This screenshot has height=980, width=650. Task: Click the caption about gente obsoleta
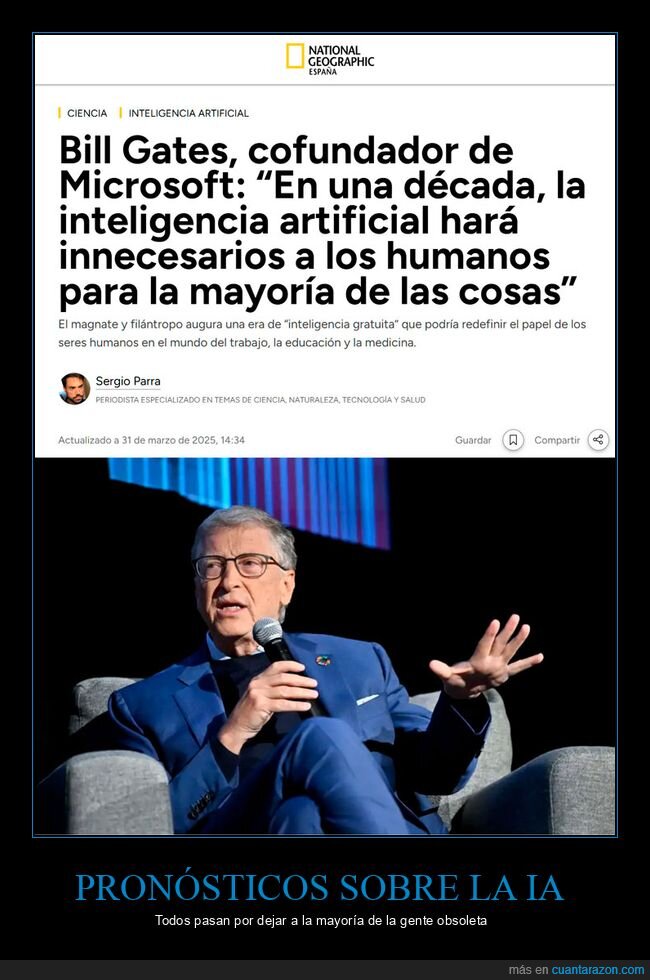click(321, 921)
